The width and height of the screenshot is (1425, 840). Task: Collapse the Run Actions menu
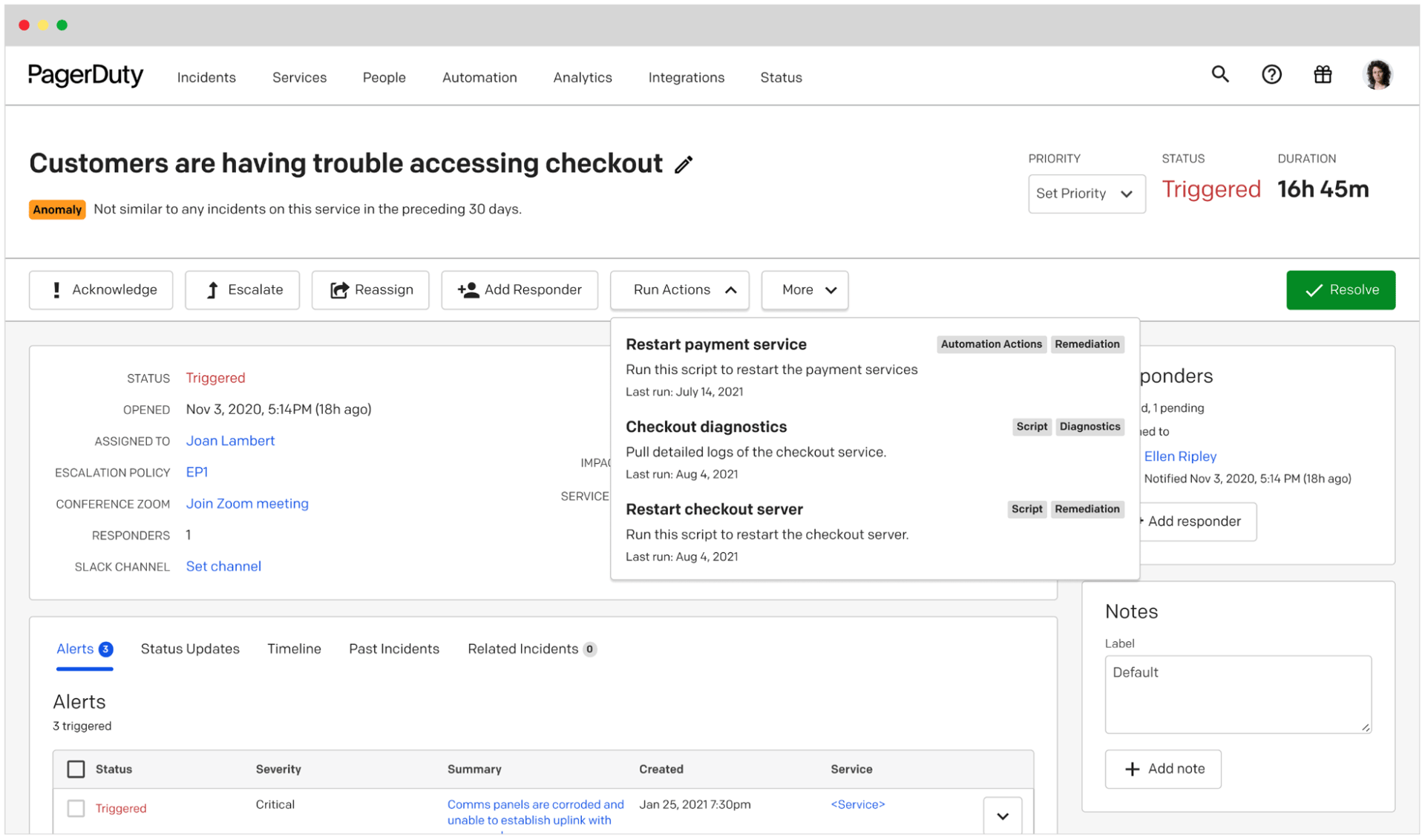point(679,290)
